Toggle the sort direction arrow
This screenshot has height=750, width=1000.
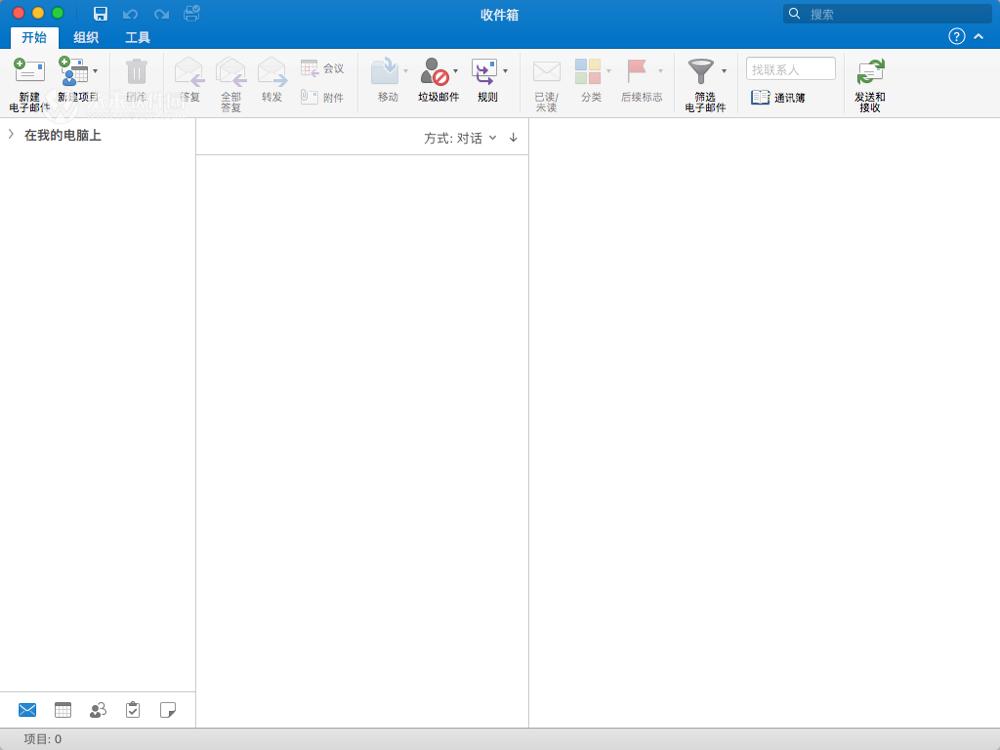coord(513,138)
